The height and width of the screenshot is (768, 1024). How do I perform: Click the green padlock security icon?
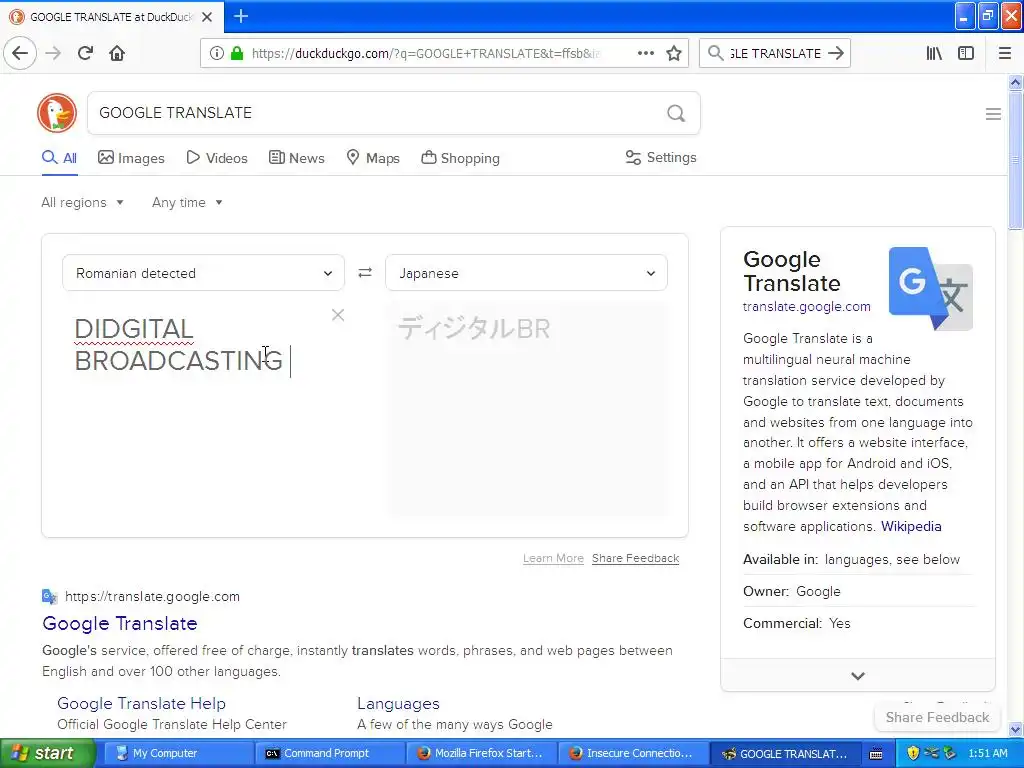237,53
